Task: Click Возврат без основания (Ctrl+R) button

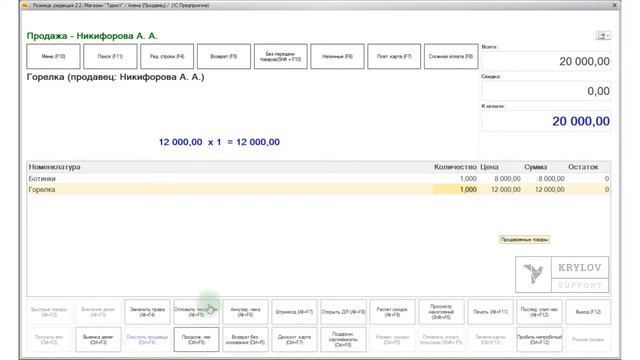Action: click(245, 340)
